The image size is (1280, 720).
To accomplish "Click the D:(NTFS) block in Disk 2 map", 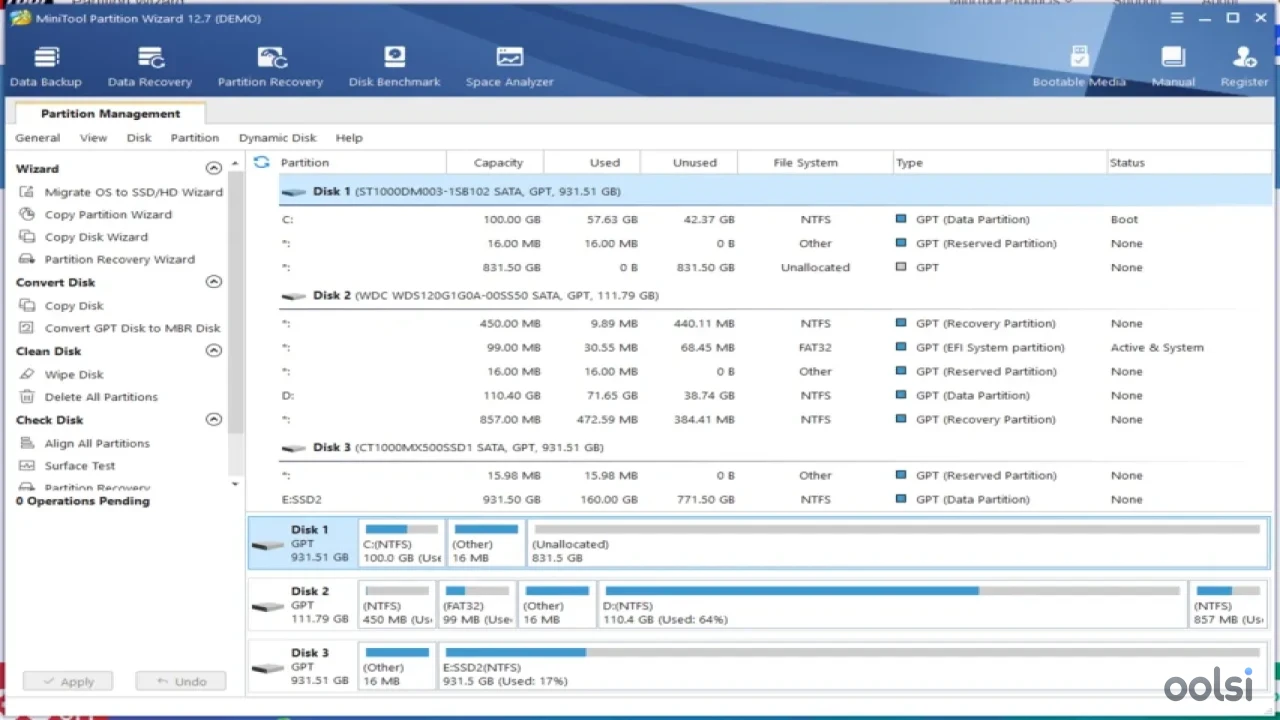I will (x=892, y=605).
